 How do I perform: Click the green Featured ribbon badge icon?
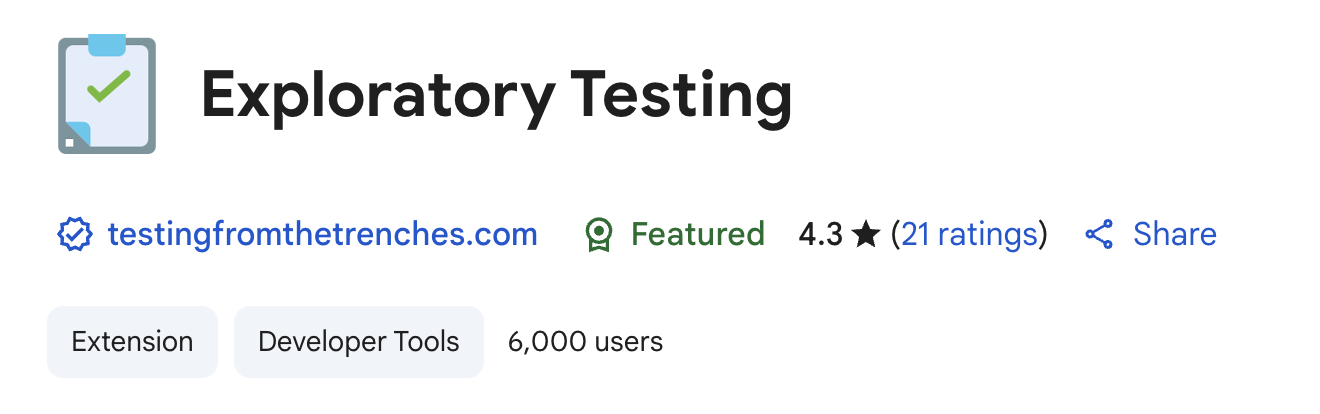(x=598, y=235)
